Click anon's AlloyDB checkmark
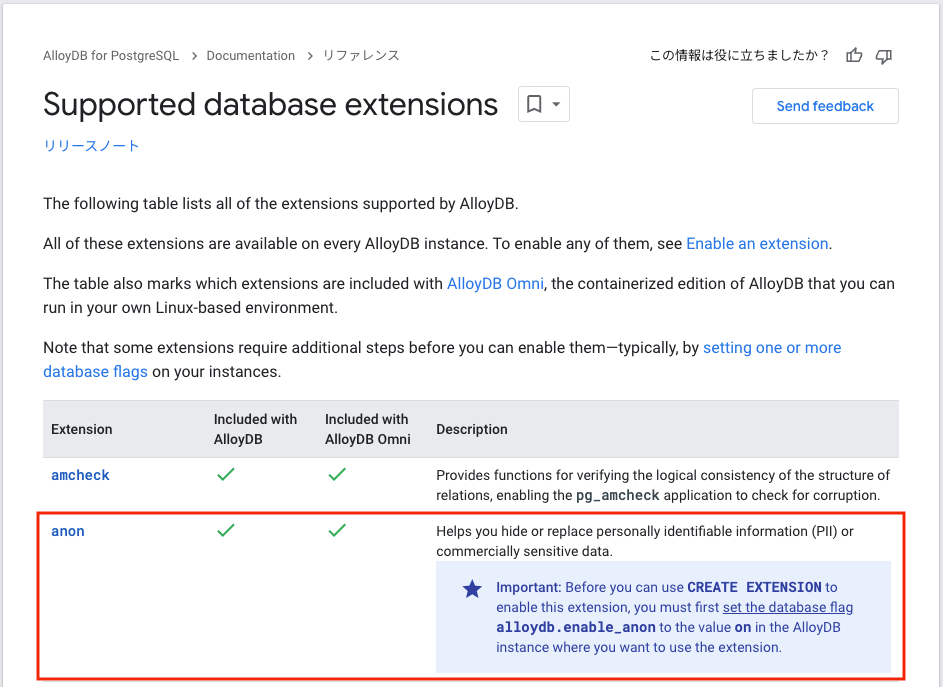The width and height of the screenshot is (943, 687). coord(226,530)
